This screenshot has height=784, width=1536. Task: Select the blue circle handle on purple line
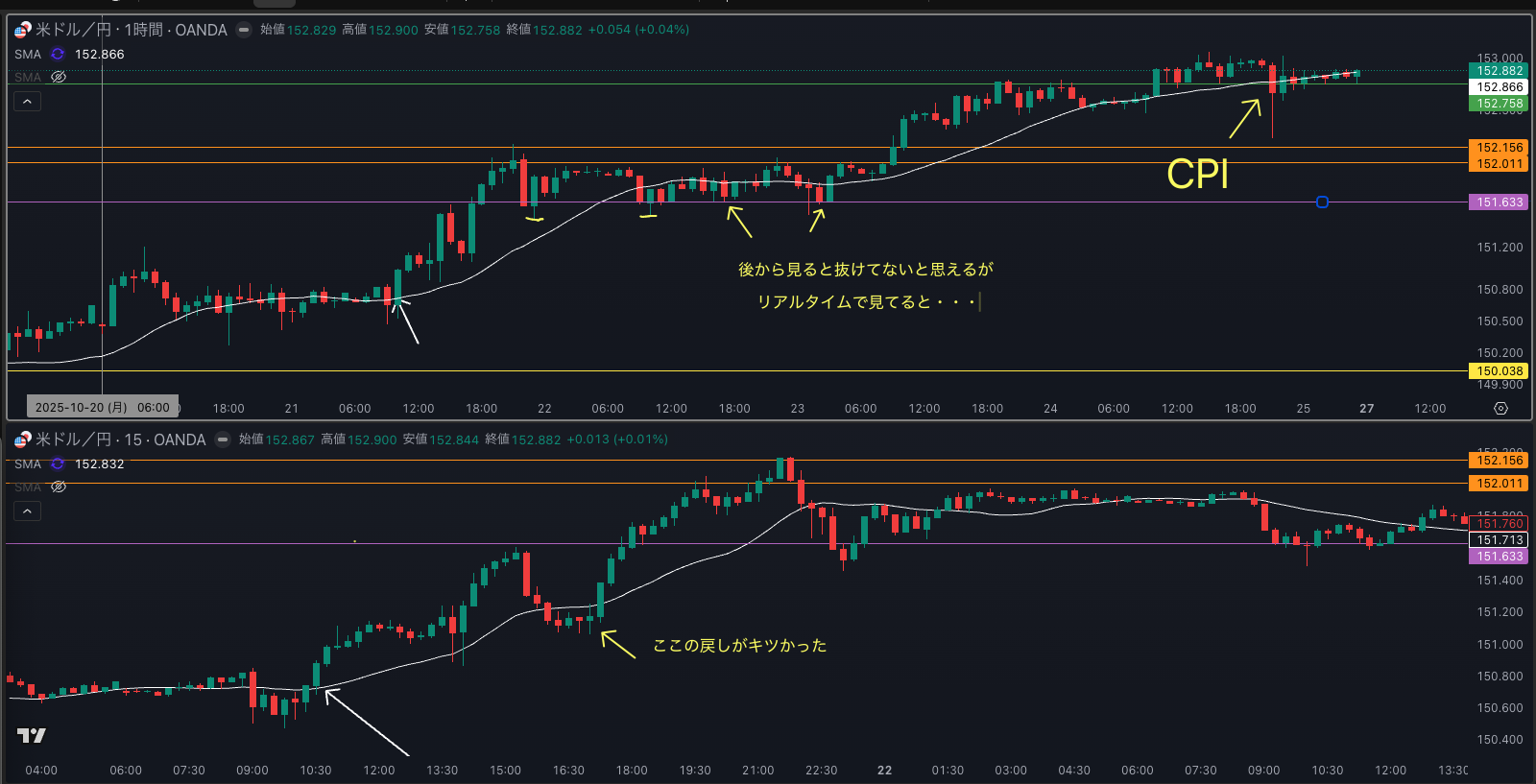(1322, 202)
